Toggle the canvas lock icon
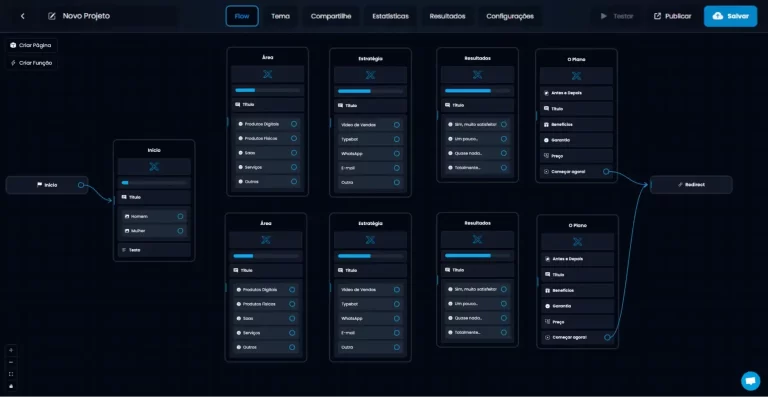 click(x=11, y=386)
